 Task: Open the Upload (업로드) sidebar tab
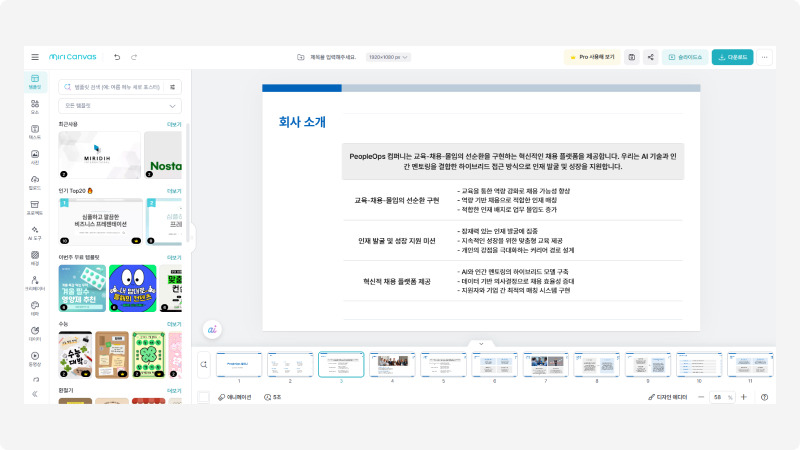pos(35,182)
